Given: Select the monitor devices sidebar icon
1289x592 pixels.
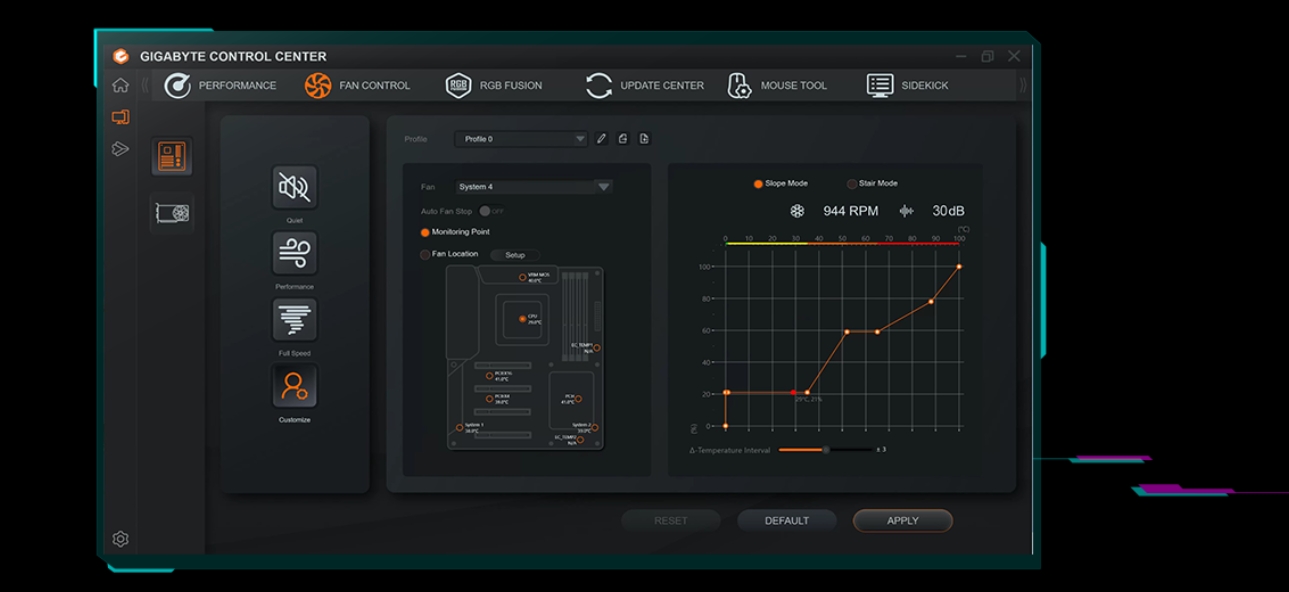Looking at the screenshot, I should 120,117.
